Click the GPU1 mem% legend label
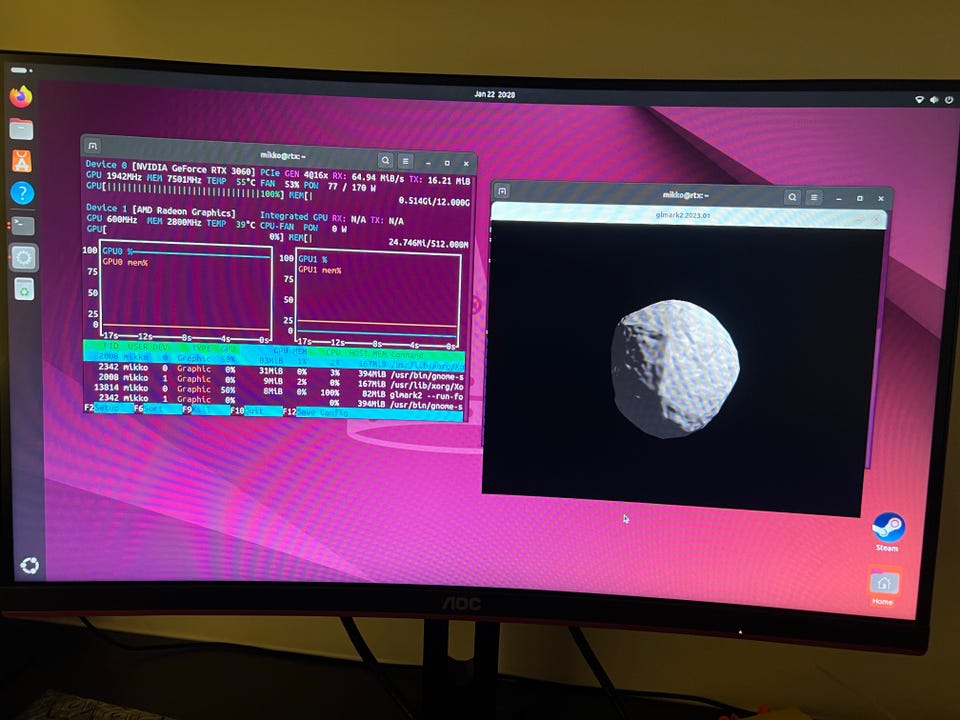Viewport: 960px width, 720px height. 320,269
